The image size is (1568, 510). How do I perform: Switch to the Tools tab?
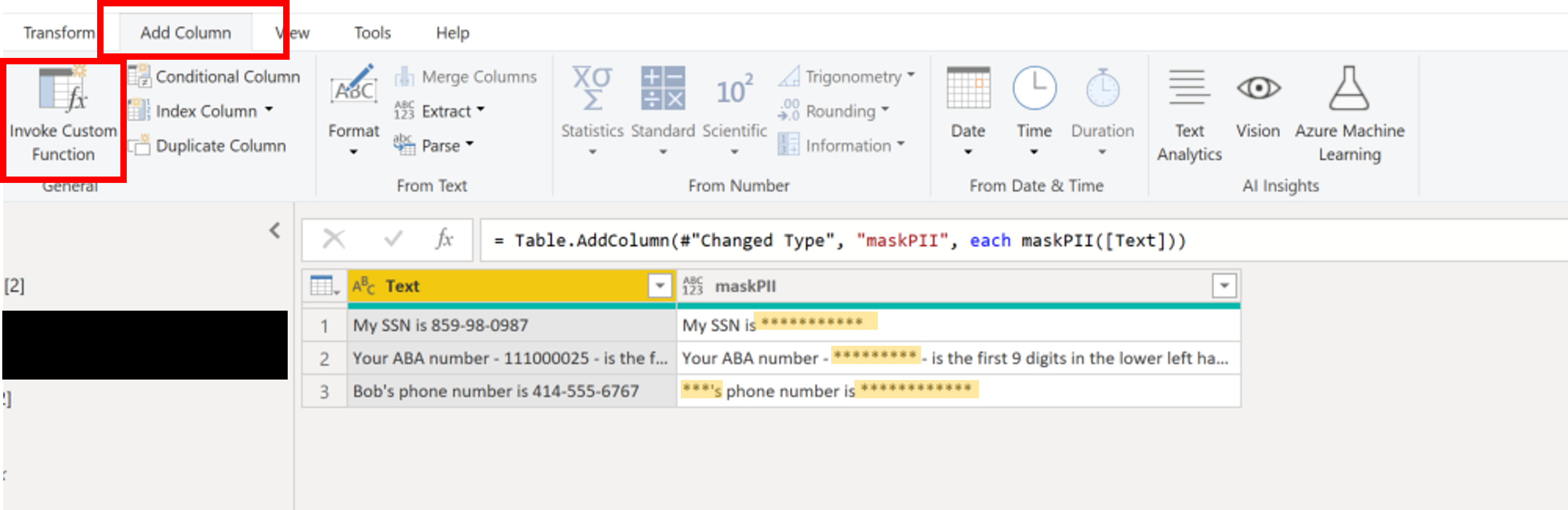(372, 33)
